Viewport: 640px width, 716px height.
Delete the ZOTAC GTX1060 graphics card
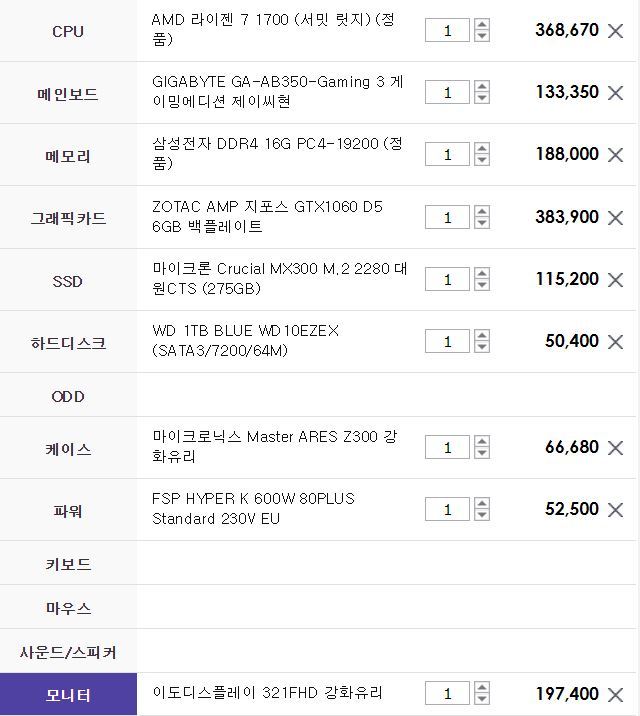(615, 218)
